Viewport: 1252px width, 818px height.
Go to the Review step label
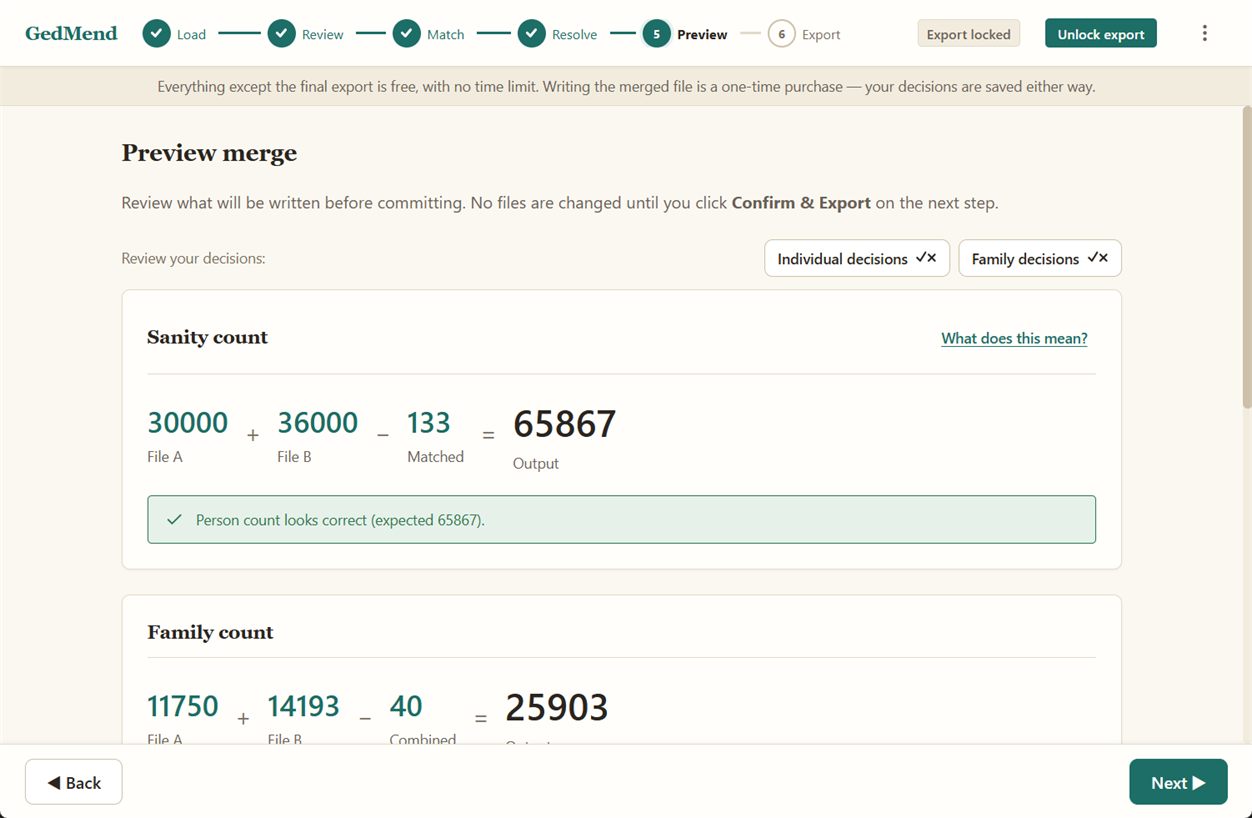pos(322,34)
